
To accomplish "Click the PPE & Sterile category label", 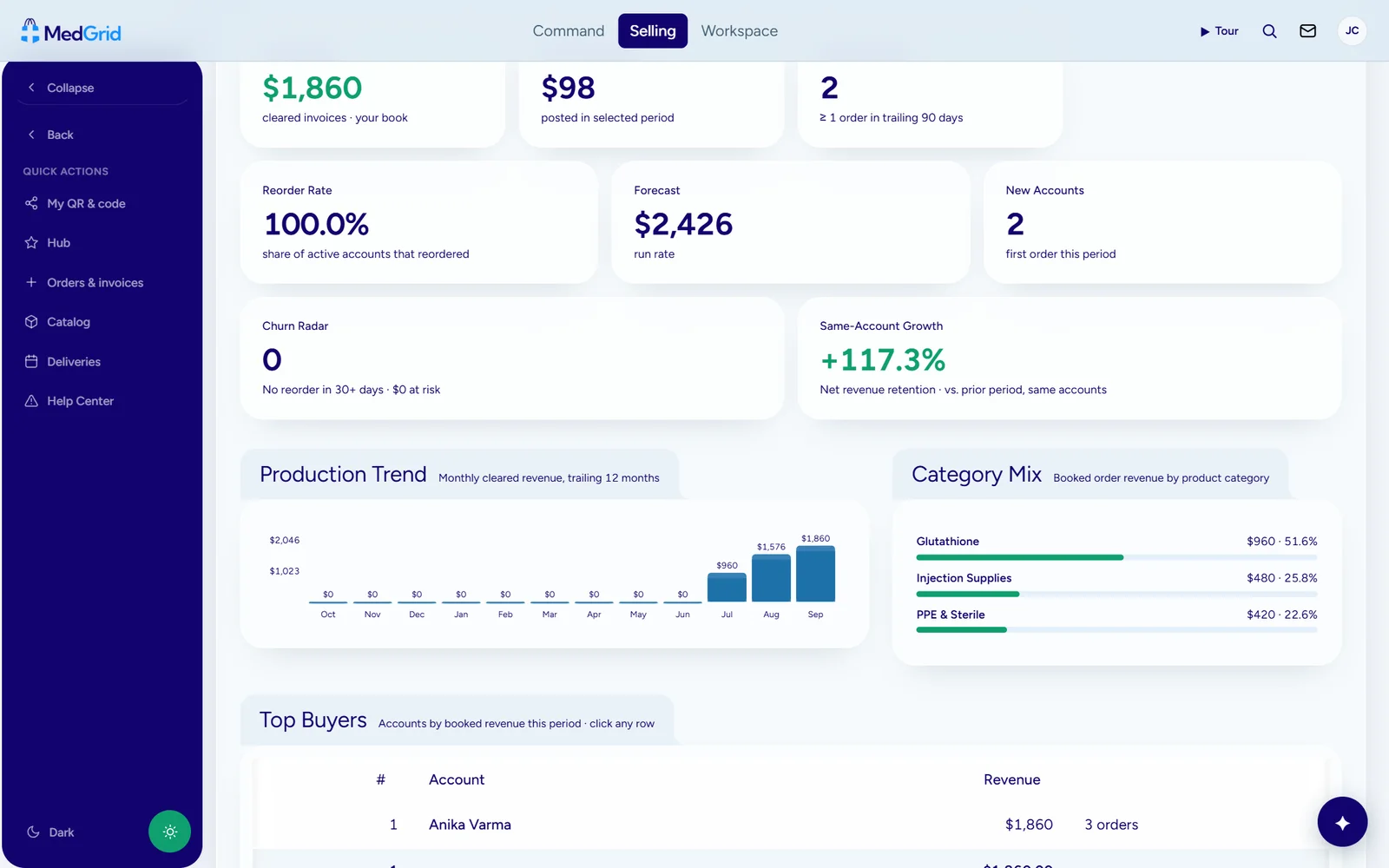I will point(951,615).
